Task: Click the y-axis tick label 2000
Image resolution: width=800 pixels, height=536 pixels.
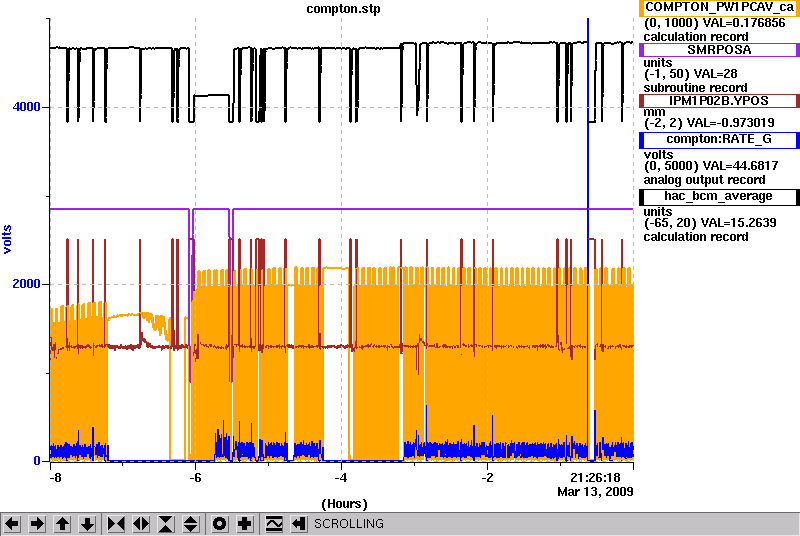Action: [27, 284]
